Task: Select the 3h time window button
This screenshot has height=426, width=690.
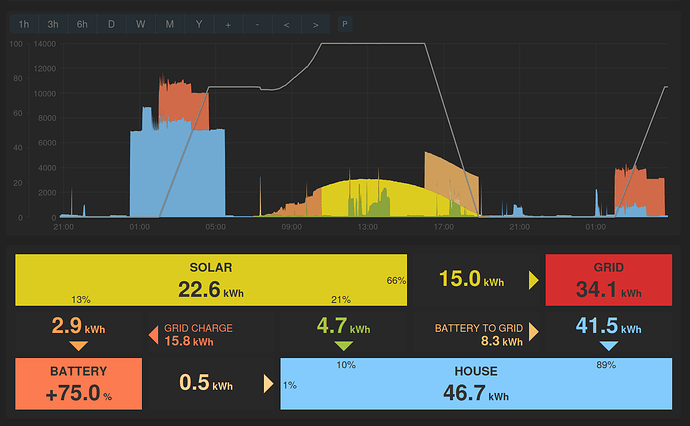Action: (x=53, y=24)
